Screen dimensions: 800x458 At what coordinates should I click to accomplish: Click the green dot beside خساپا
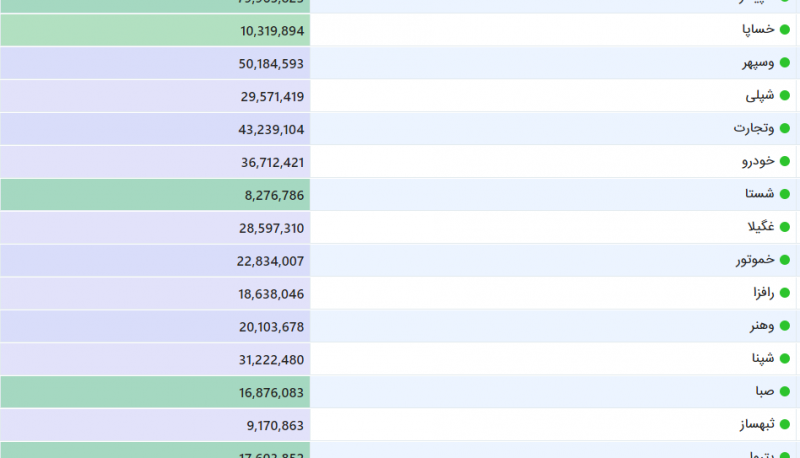(x=785, y=30)
